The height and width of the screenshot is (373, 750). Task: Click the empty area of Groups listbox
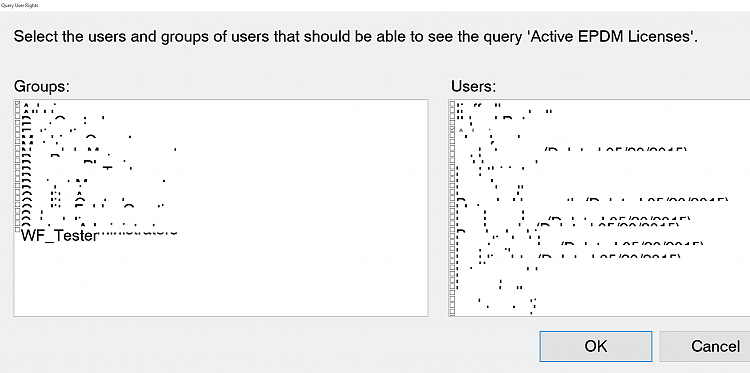tap(220, 277)
